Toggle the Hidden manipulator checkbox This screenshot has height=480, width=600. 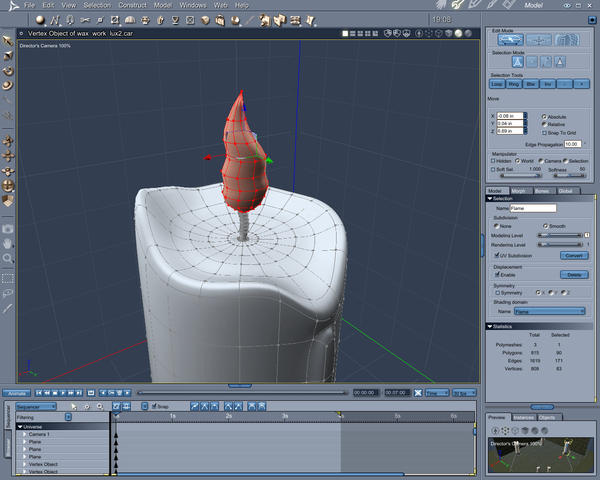pos(493,161)
